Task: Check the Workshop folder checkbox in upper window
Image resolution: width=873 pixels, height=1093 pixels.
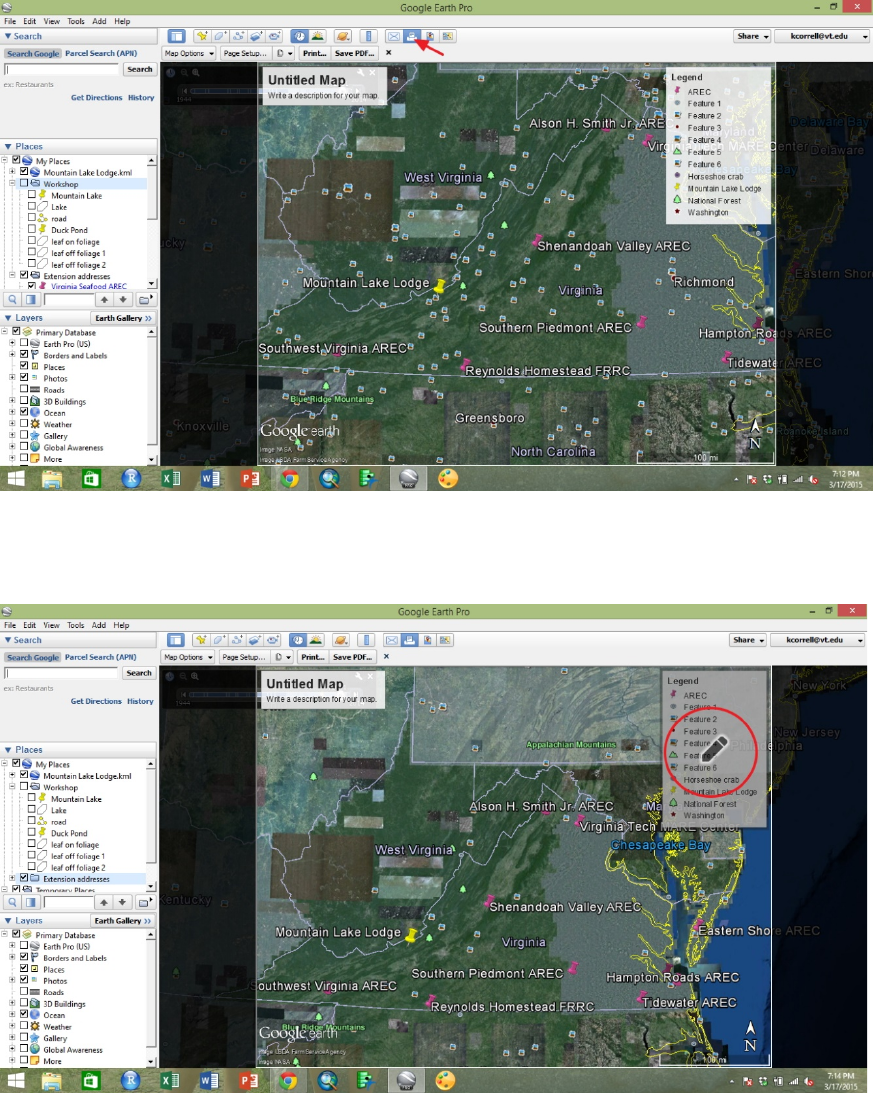Action: tap(24, 184)
